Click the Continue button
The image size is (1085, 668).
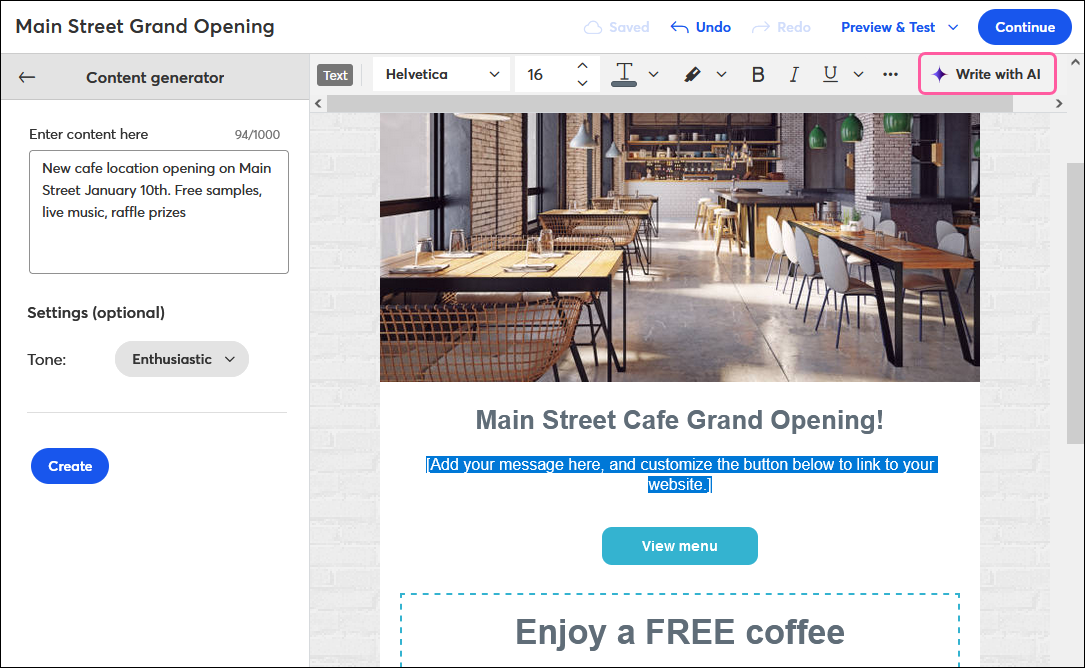coord(1025,27)
